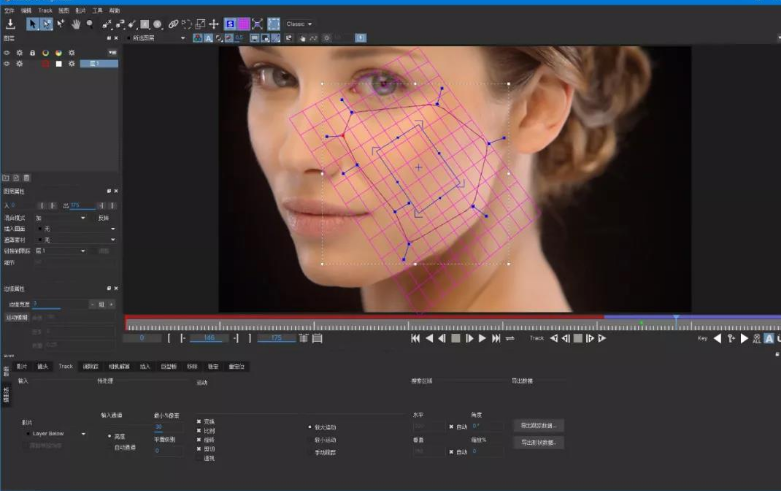Select the Zoom magnifier tool
Screen dimensions: 781x491
click(x=90, y=24)
